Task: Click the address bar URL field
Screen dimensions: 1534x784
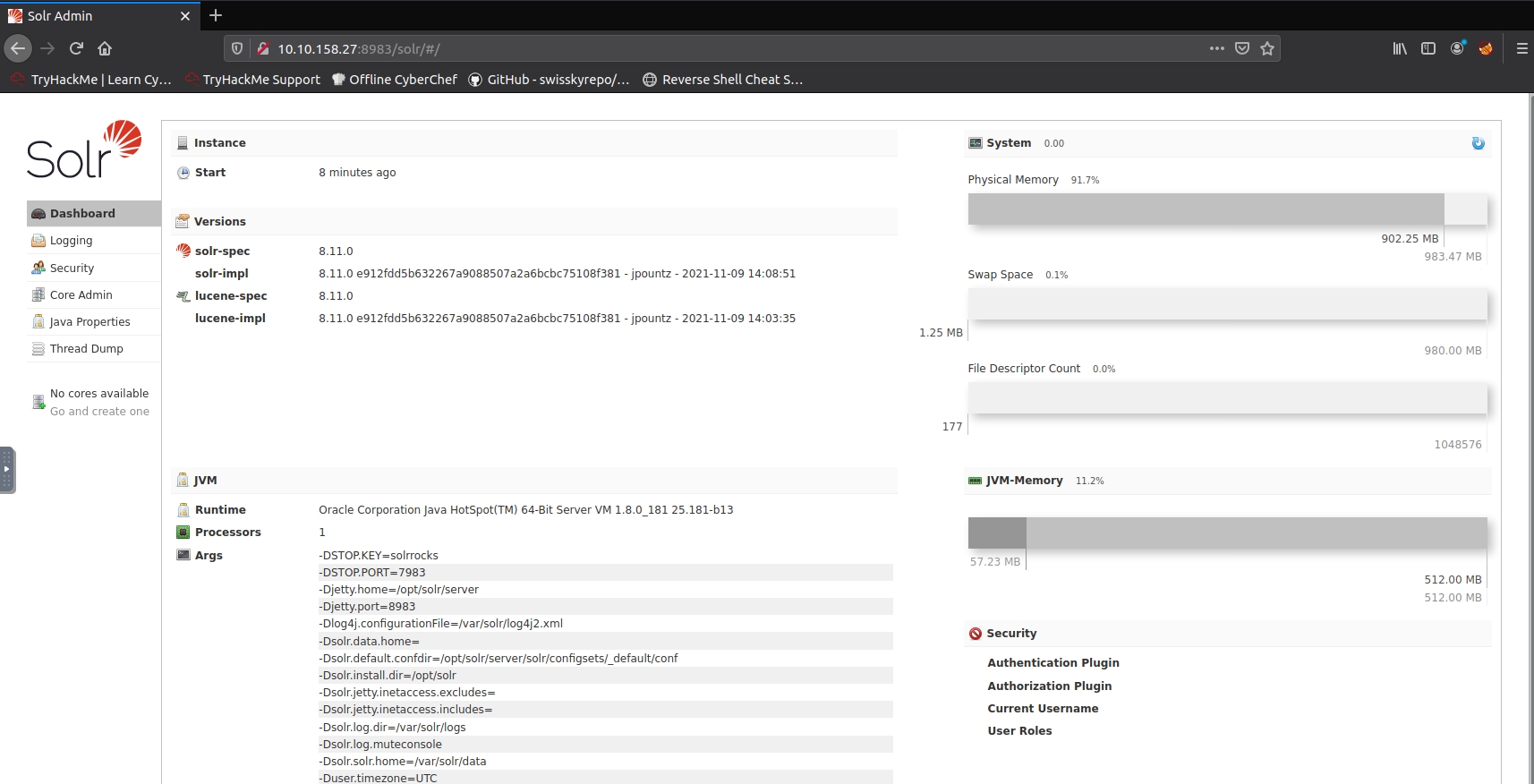Action: (x=716, y=48)
